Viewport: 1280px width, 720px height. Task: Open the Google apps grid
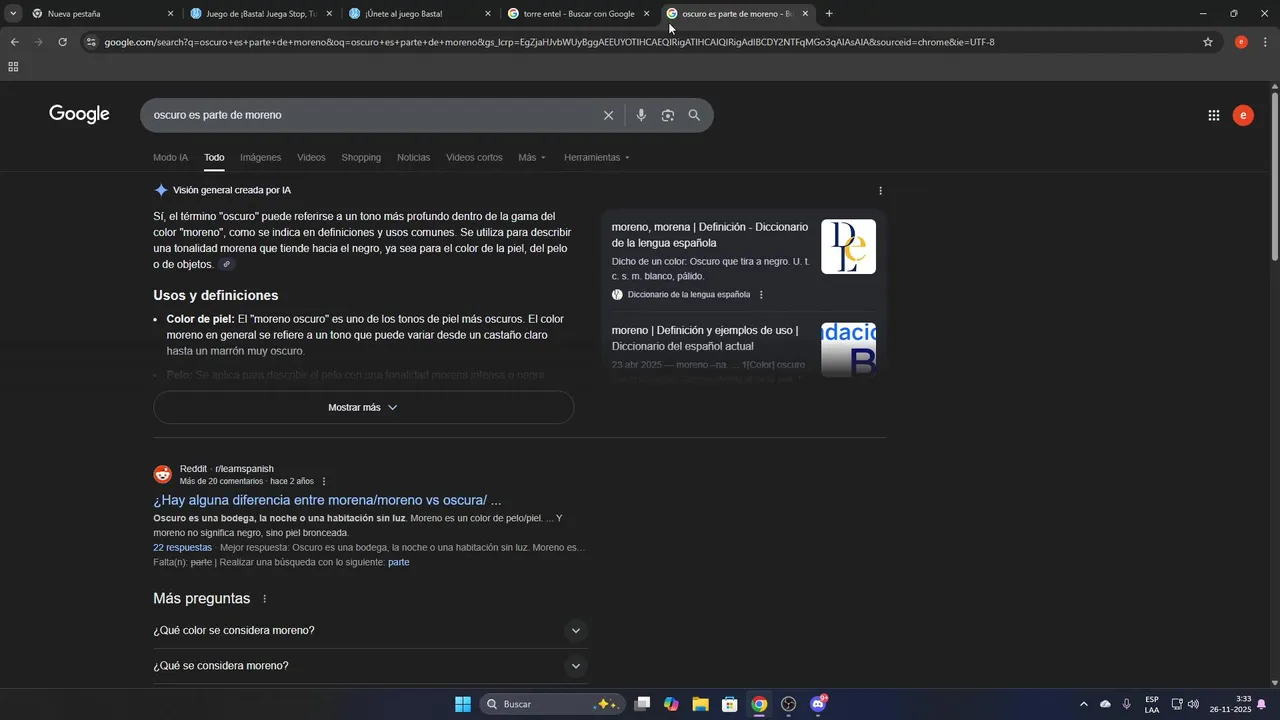click(1214, 115)
